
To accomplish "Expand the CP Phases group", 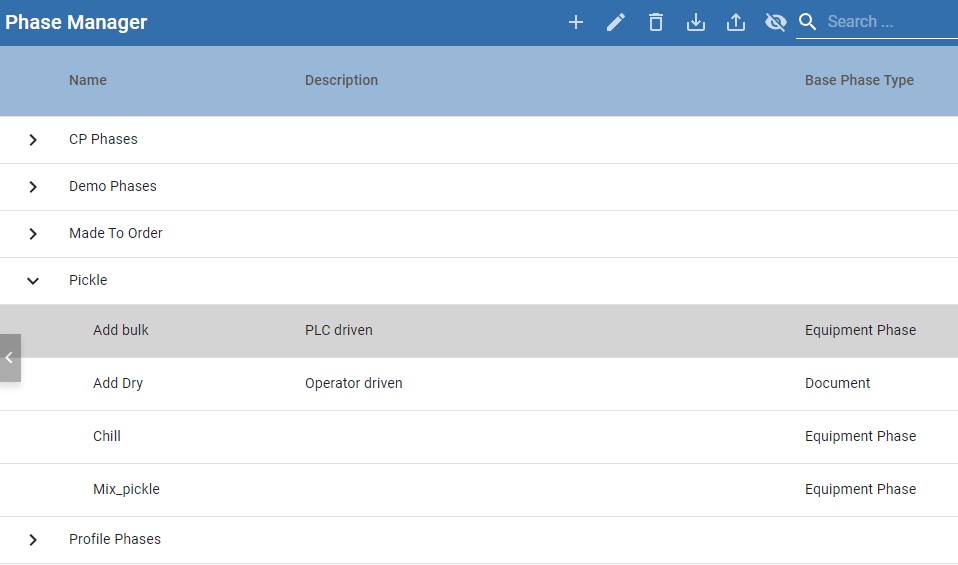I will (33, 140).
